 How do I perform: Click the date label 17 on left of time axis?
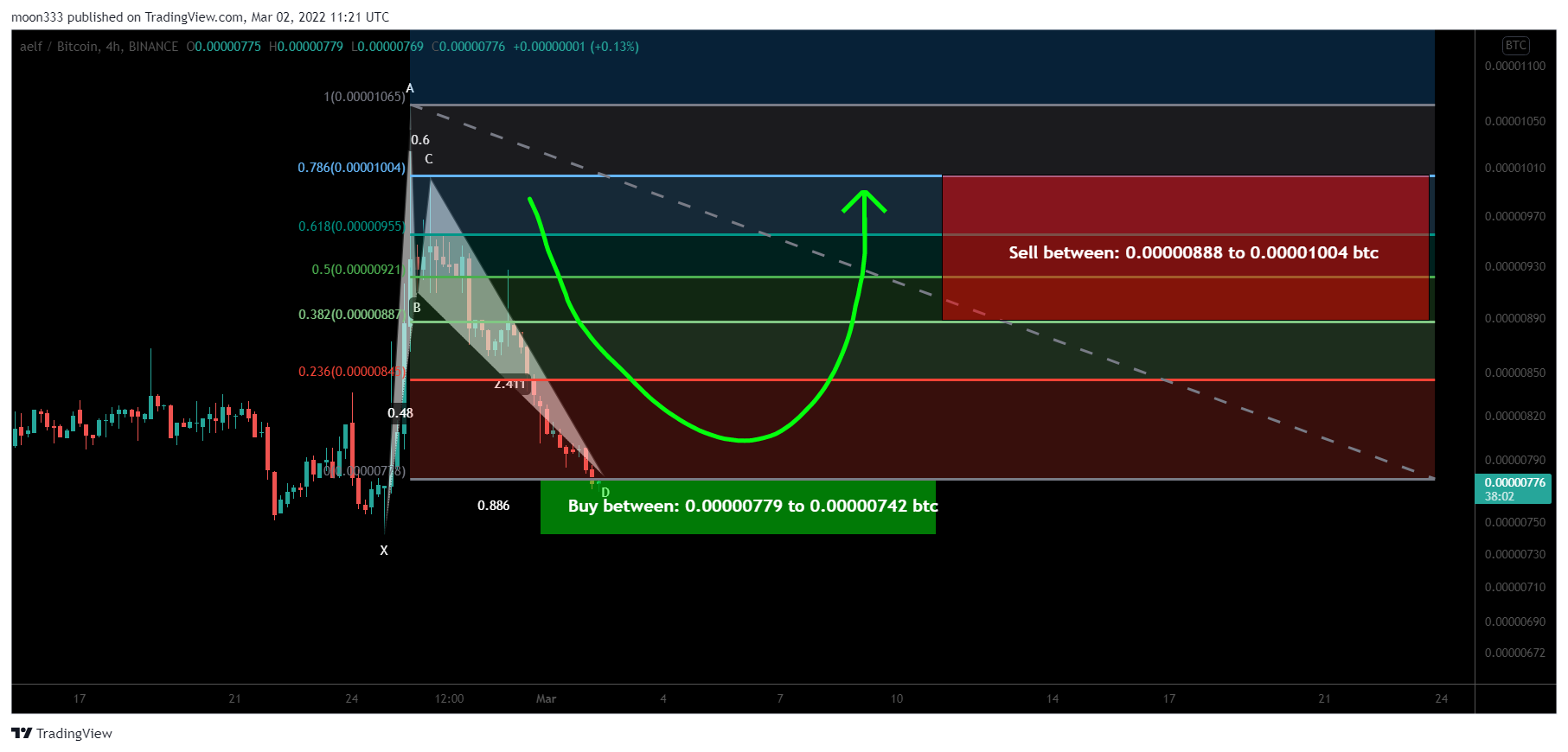[x=80, y=698]
